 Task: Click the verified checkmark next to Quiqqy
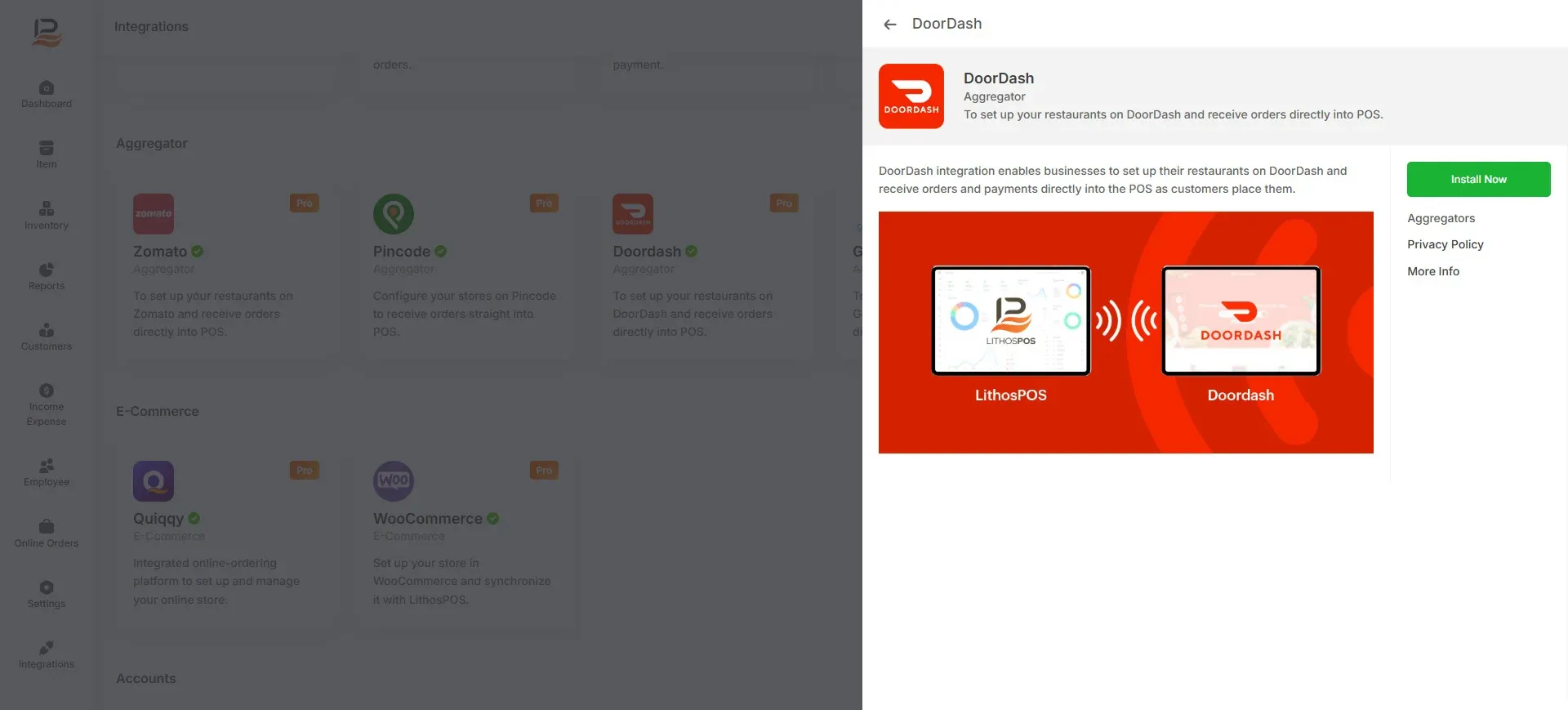tap(194, 519)
